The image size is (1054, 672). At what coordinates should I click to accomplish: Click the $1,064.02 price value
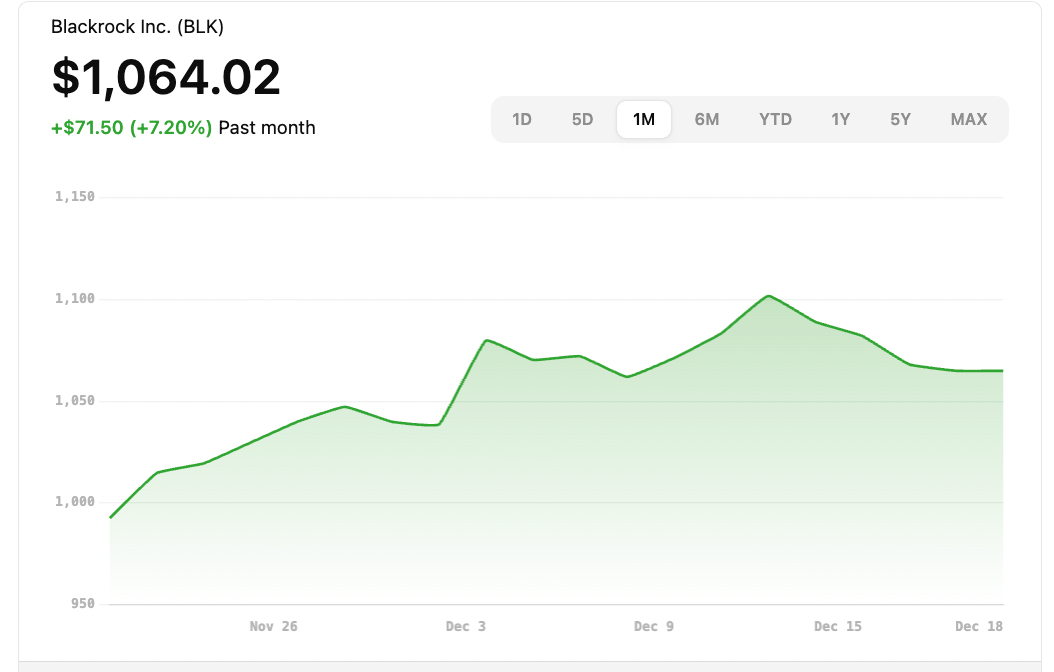(166, 77)
